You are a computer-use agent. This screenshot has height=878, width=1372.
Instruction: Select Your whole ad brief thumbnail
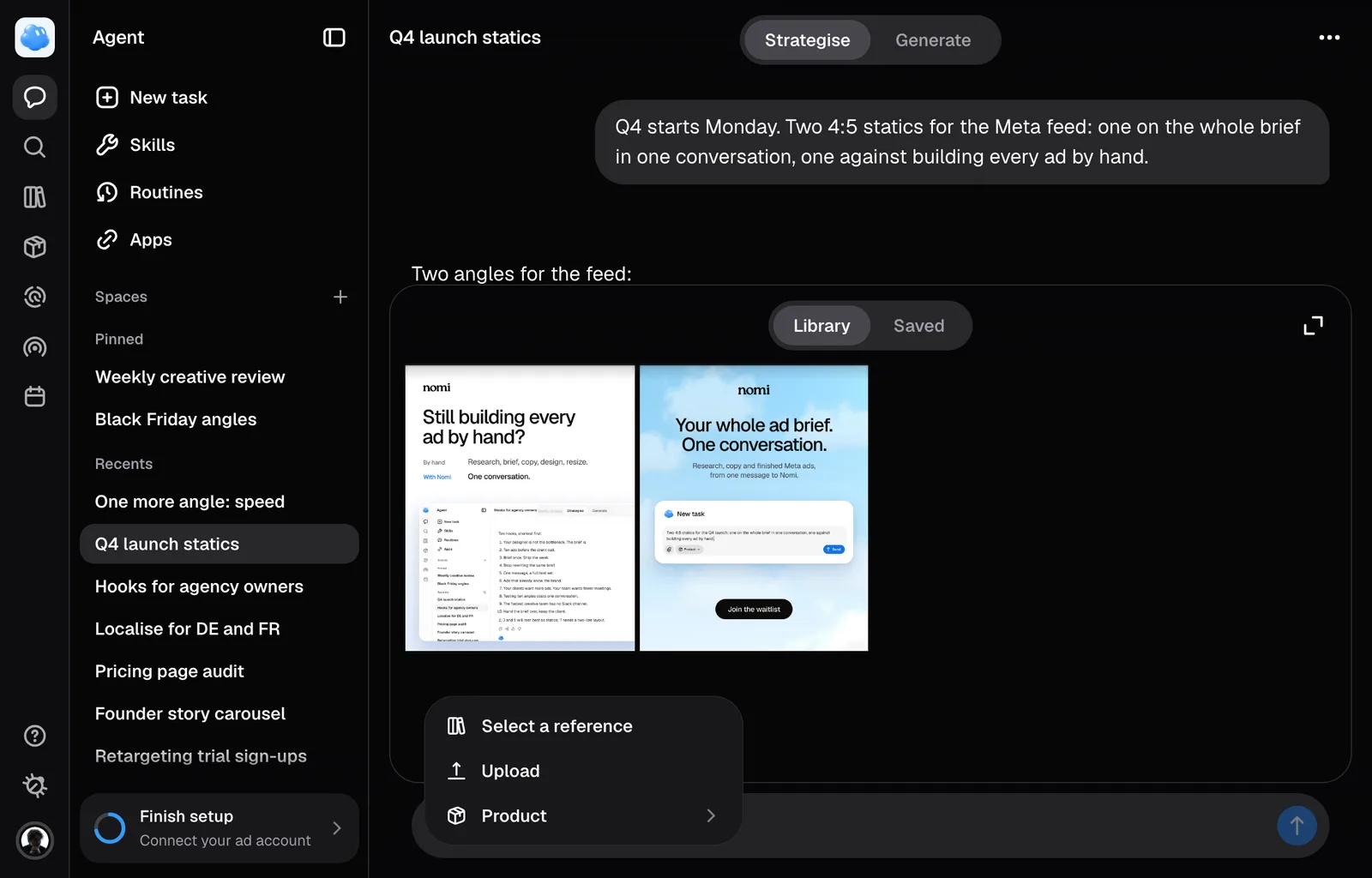tap(754, 508)
